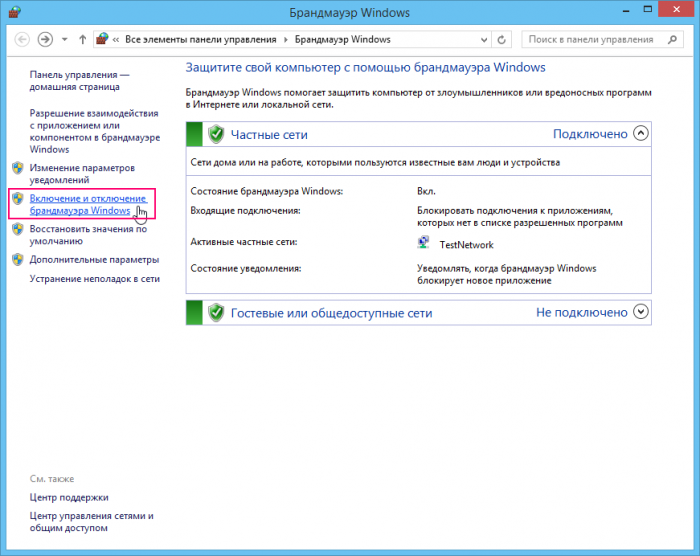Image resolution: width=700 pixels, height=556 pixels.
Task: Open 'Разрешение взаимодействия с приложением' link
Action: (95, 131)
